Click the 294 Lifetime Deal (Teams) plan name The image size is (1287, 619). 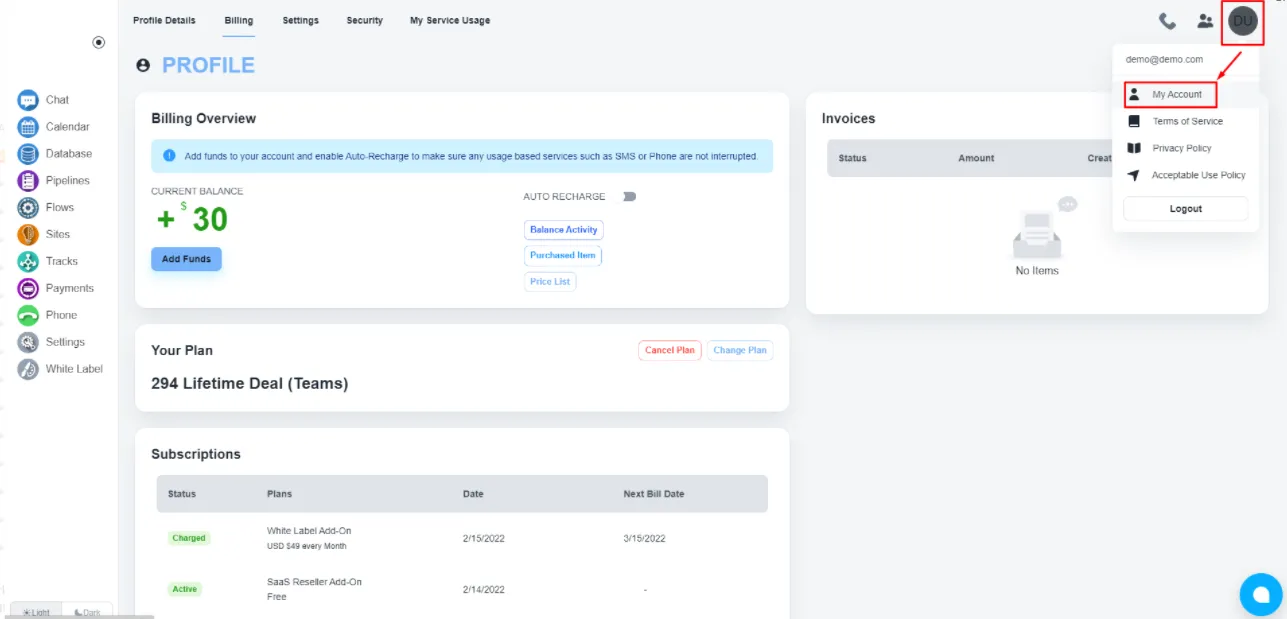(249, 383)
